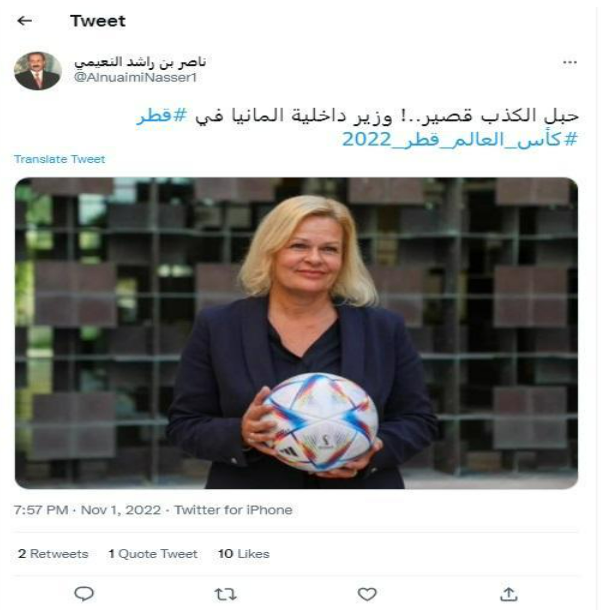This screenshot has width=601, height=610.
Task: Reply using the speech bubble icon
Action: tap(84, 594)
